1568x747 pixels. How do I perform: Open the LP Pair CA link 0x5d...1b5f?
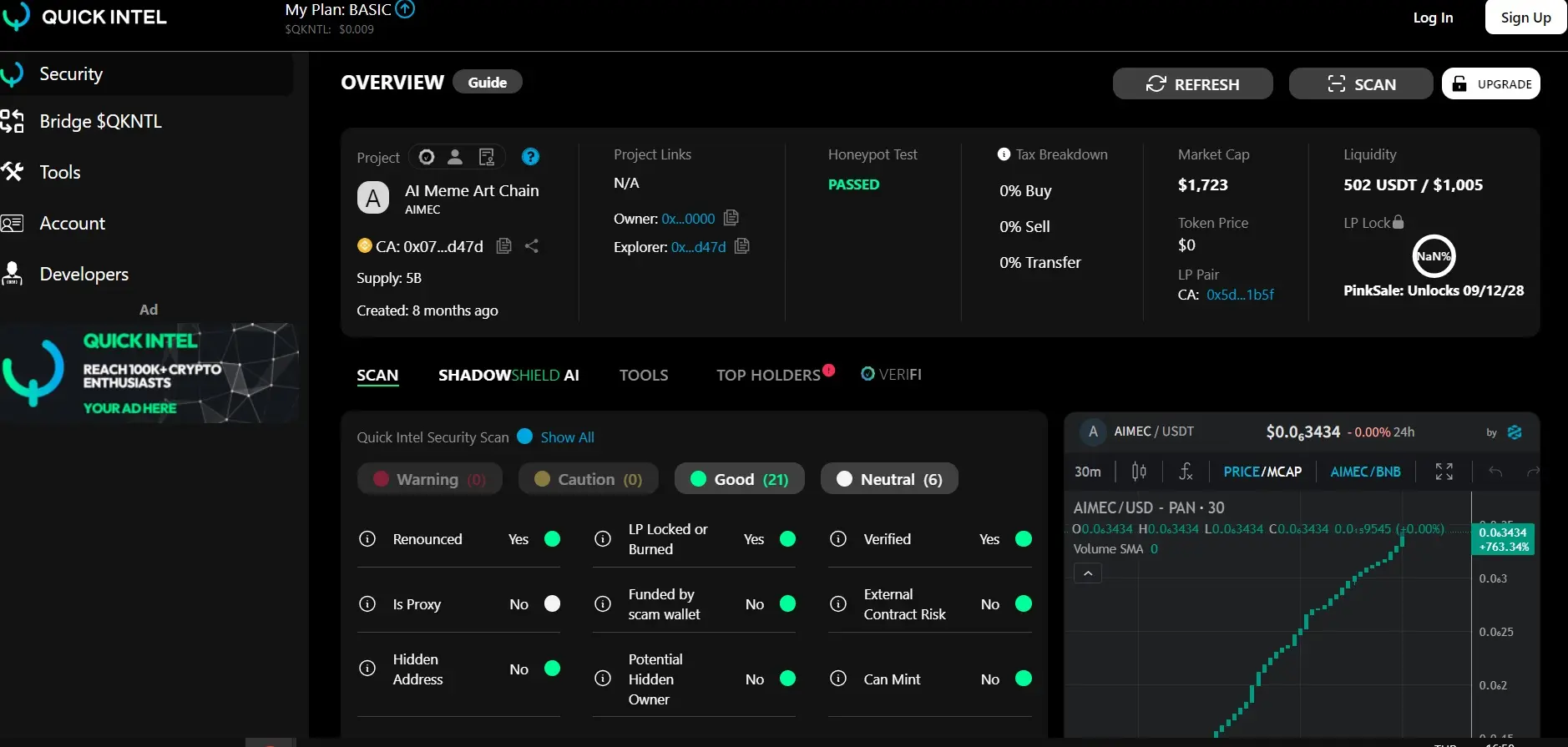click(1240, 295)
